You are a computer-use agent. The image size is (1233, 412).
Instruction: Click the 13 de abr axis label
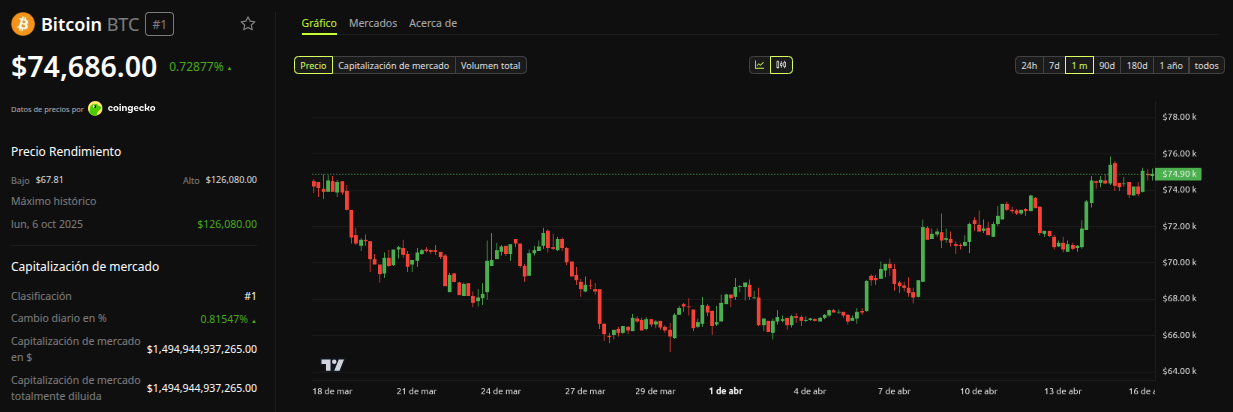[1064, 391]
